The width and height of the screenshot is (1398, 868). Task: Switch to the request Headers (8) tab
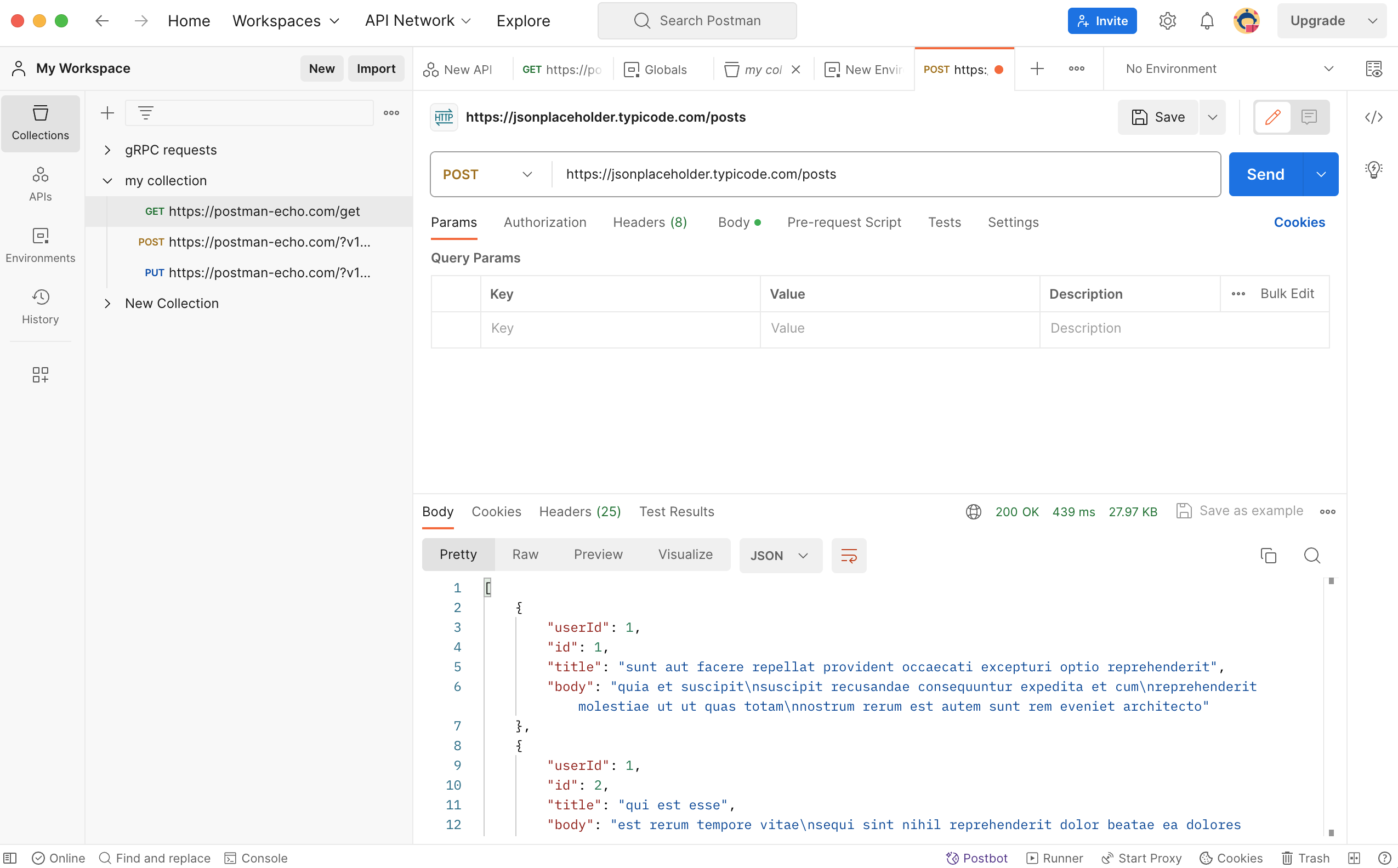click(650, 222)
